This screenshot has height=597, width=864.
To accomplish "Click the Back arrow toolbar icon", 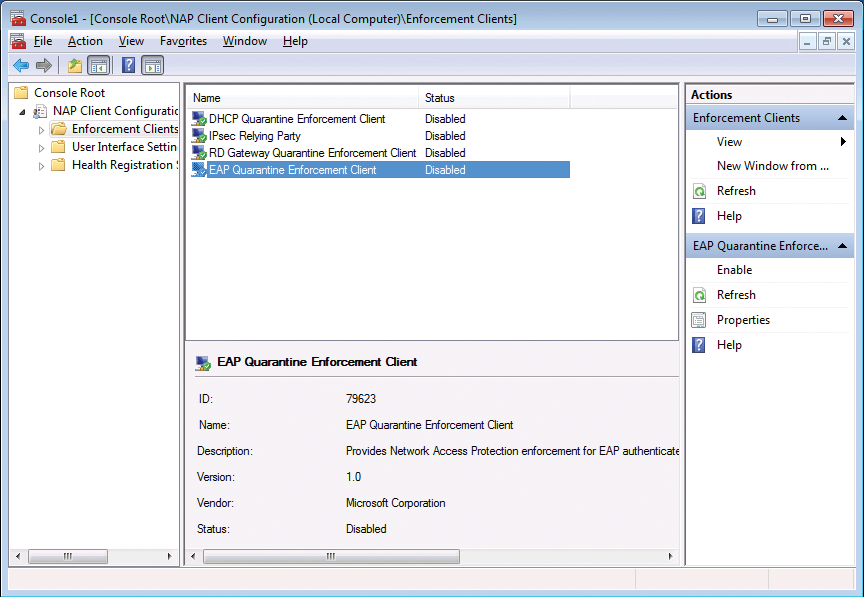I will (21, 66).
